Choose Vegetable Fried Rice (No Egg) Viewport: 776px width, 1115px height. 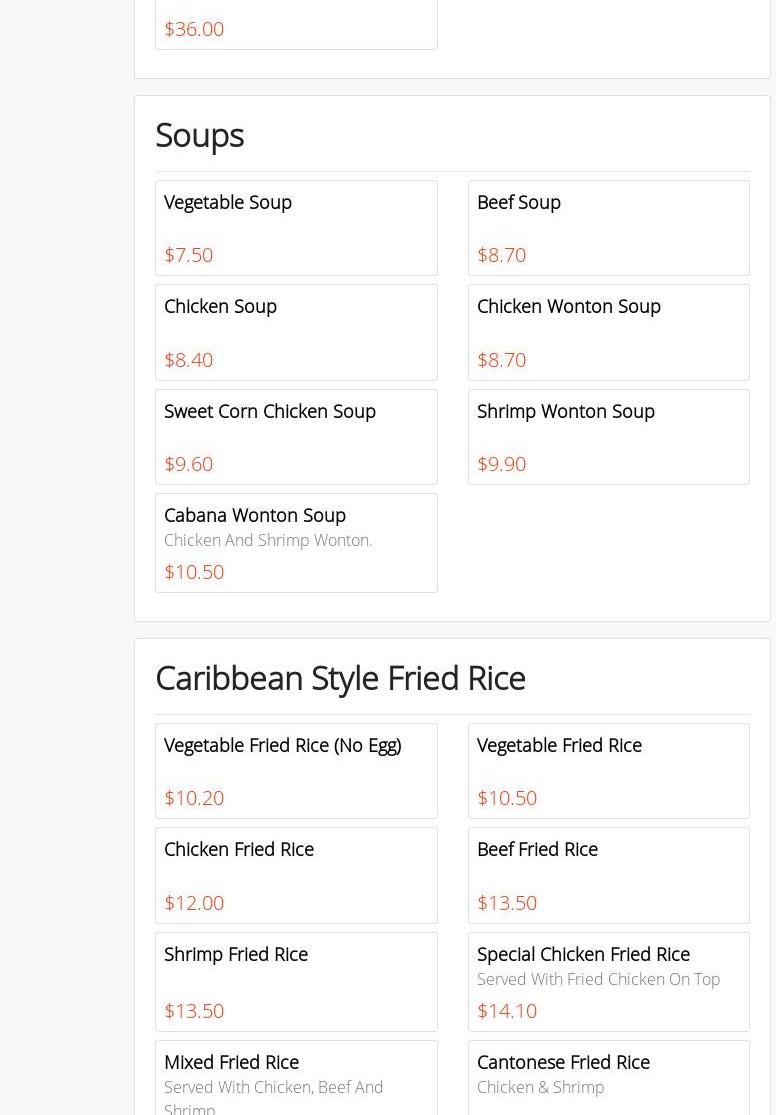296,771
